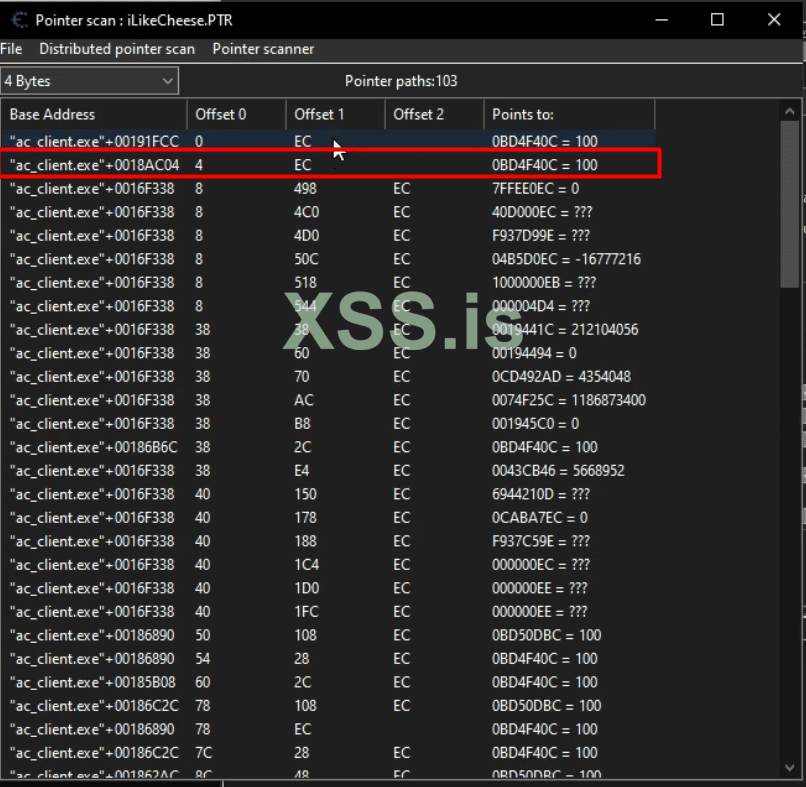Select row pointing to 7FFEE0EC = 0

(328, 189)
